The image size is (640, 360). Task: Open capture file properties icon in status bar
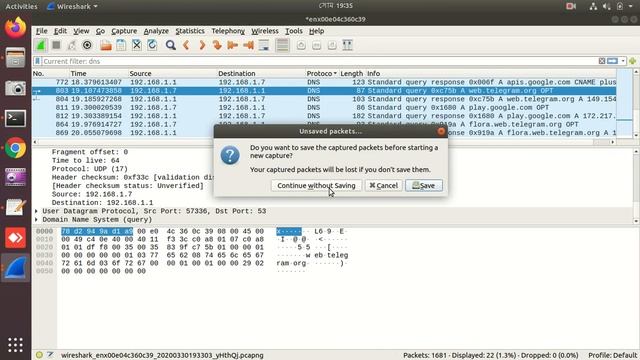point(50,355)
